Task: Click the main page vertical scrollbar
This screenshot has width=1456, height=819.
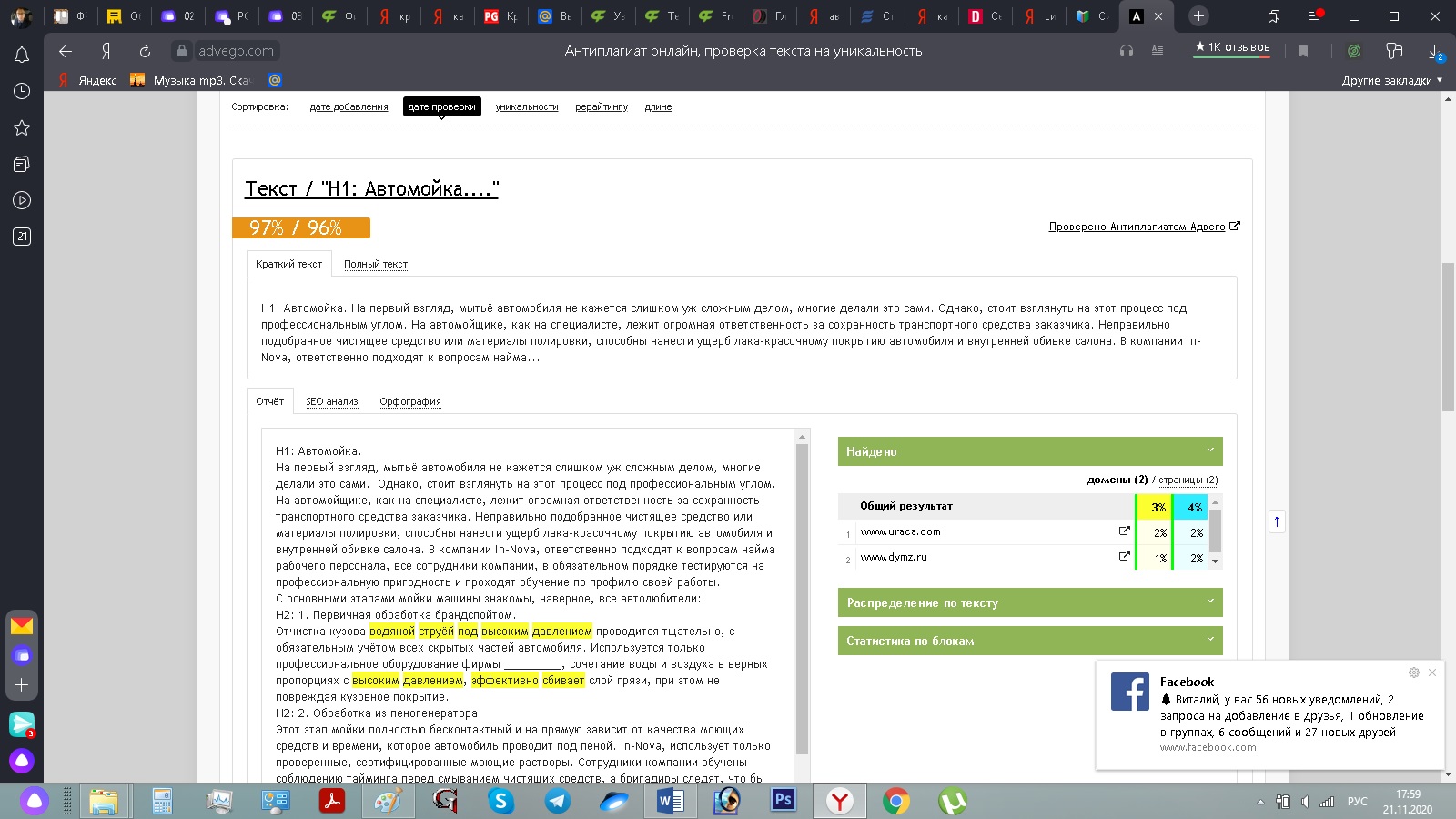Action: point(1448,337)
